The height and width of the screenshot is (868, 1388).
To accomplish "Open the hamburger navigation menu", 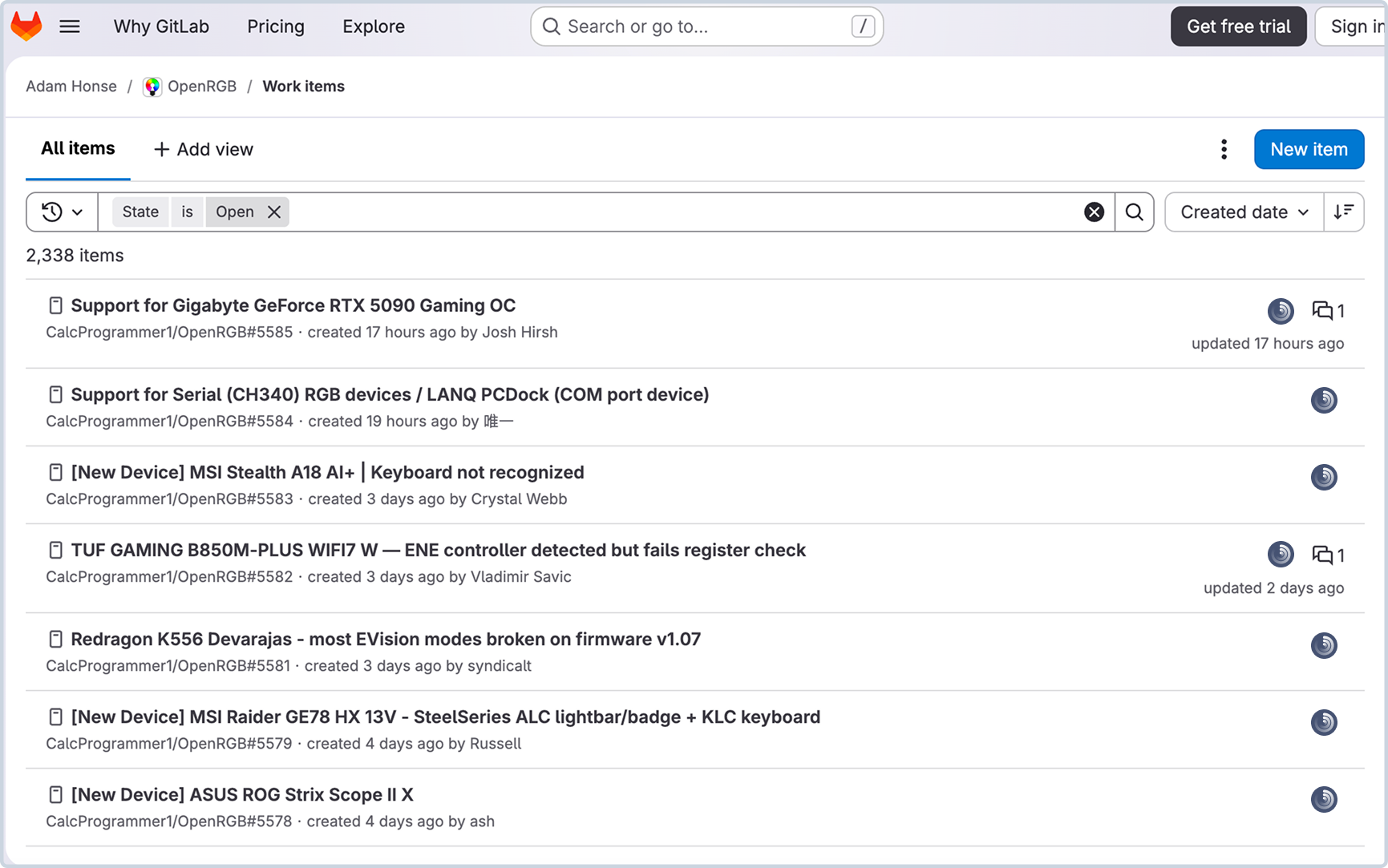I will (x=70, y=26).
